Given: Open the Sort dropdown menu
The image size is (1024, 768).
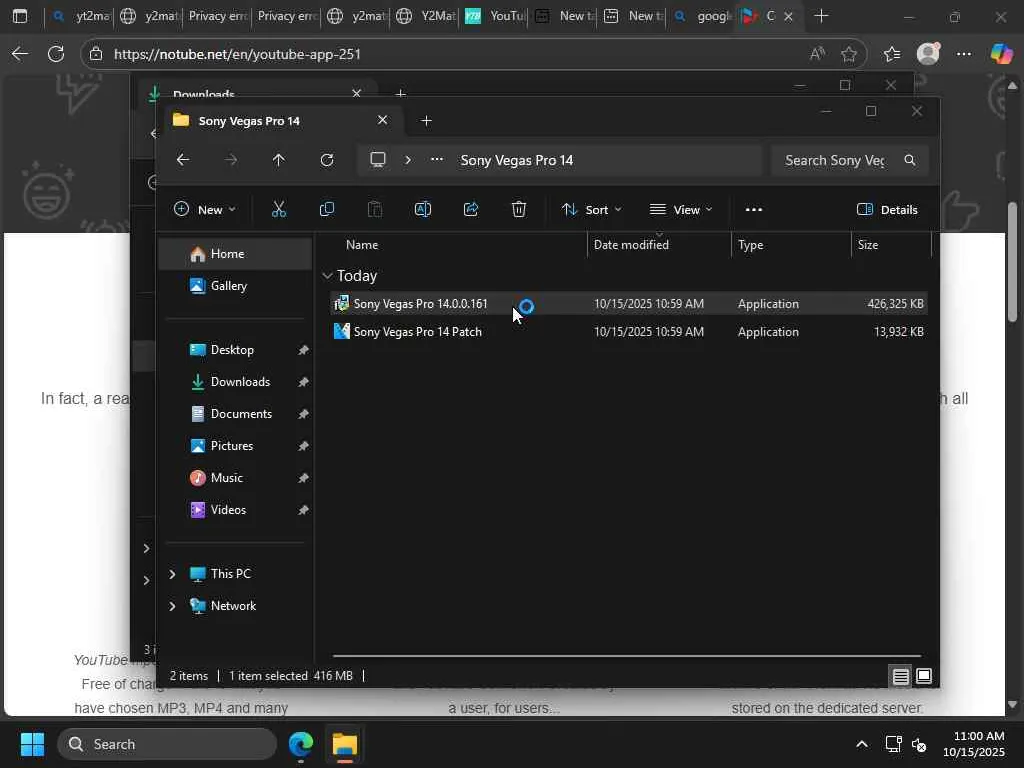Looking at the screenshot, I should click(x=592, y=210).
